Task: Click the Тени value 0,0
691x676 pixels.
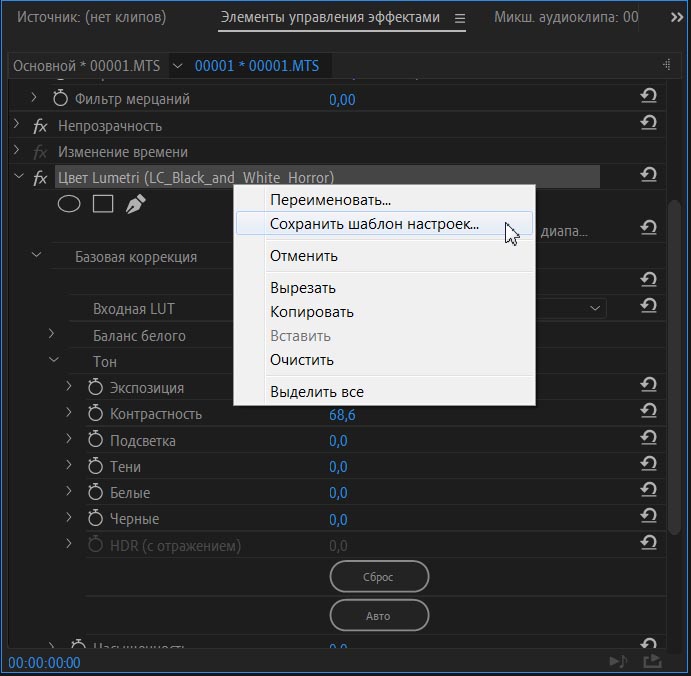Action: click(x=338, y=467)
